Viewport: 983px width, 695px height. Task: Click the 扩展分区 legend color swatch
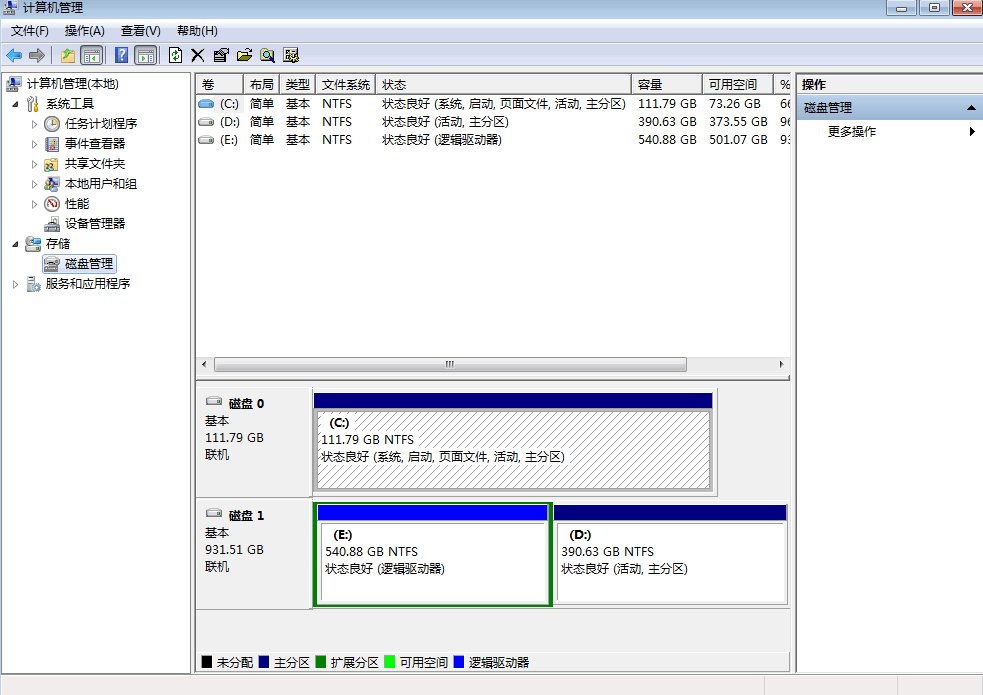[320, 662]
